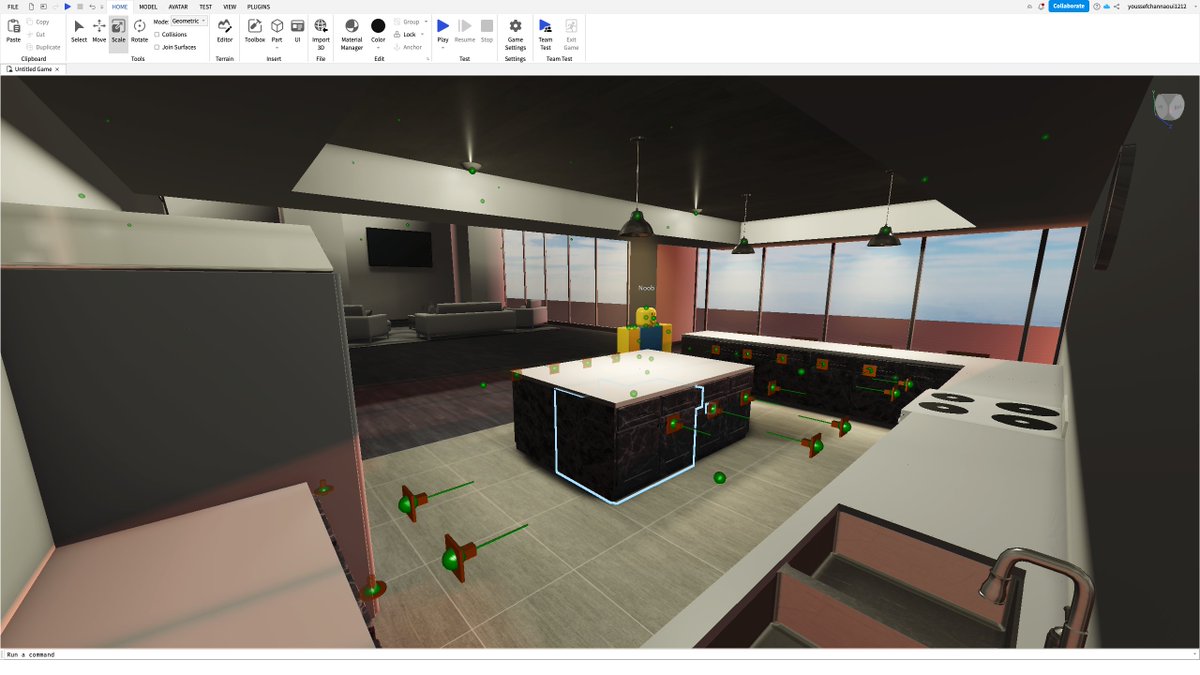Switch to the HOME ribbon tab
The width and height of the screenshot is (1200, 675).
click(x=120, y=6)
